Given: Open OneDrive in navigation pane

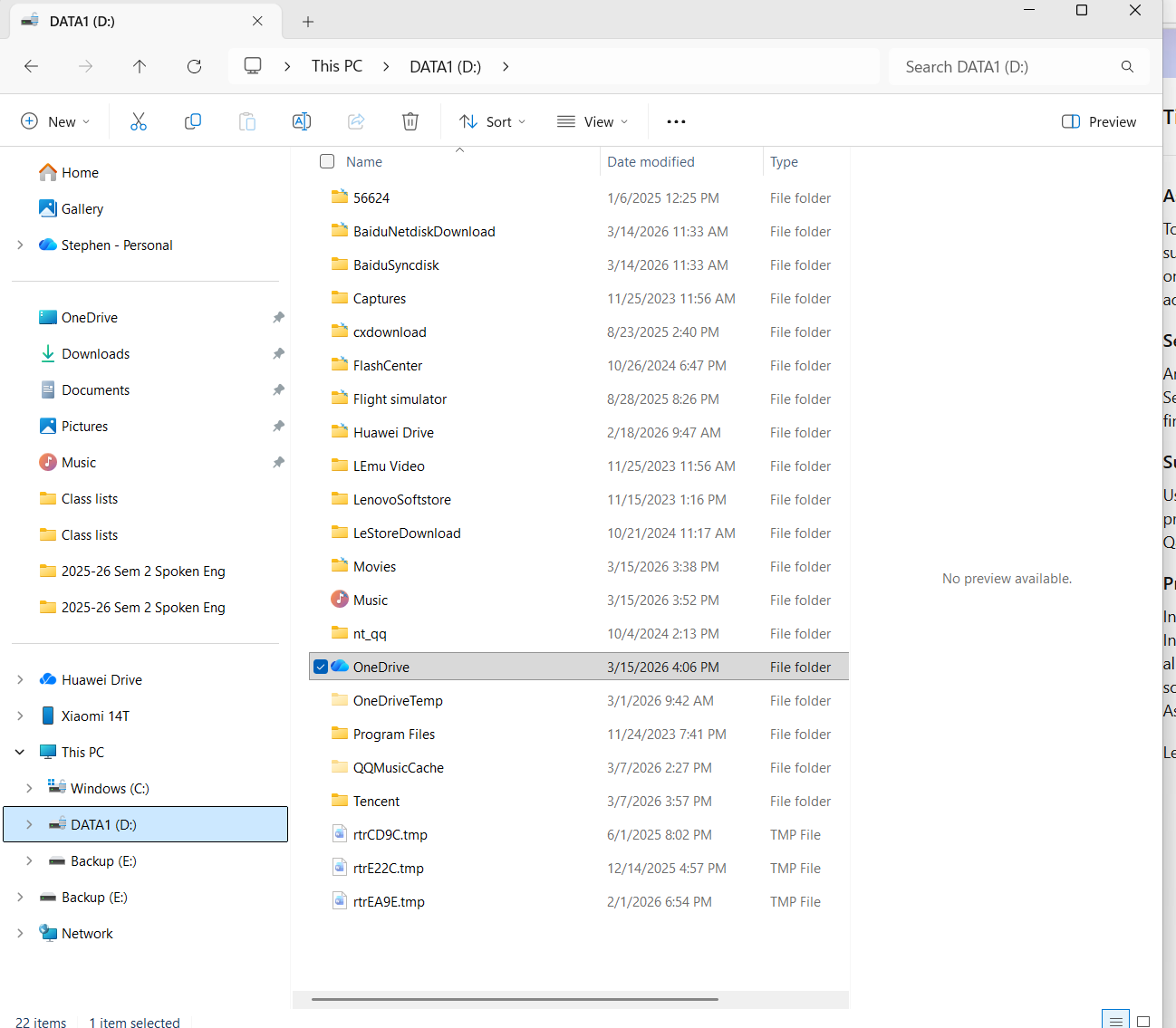Looking at the screenshot, I should coord(89,317).
